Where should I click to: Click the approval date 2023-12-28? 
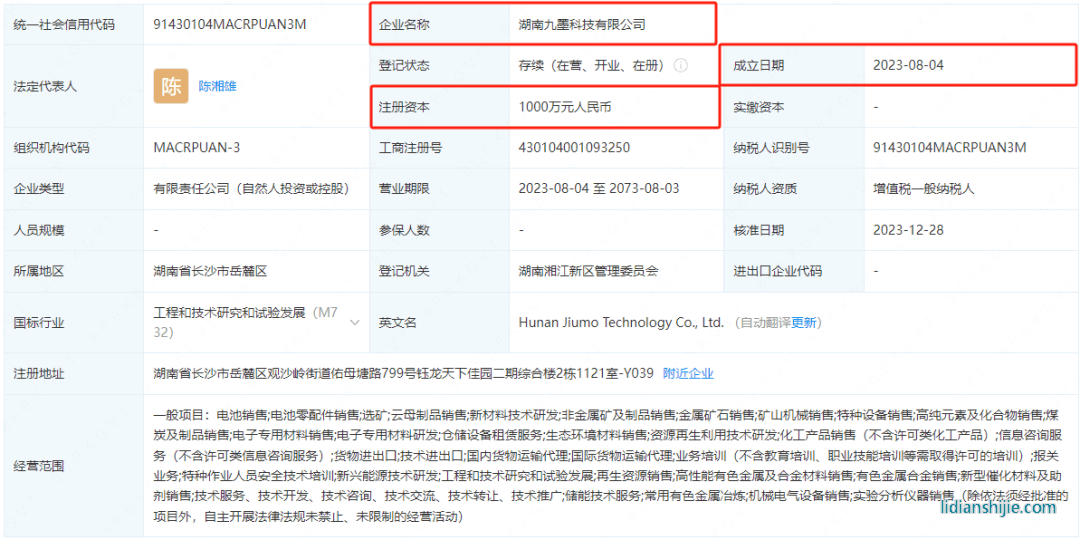pos(906,230)
